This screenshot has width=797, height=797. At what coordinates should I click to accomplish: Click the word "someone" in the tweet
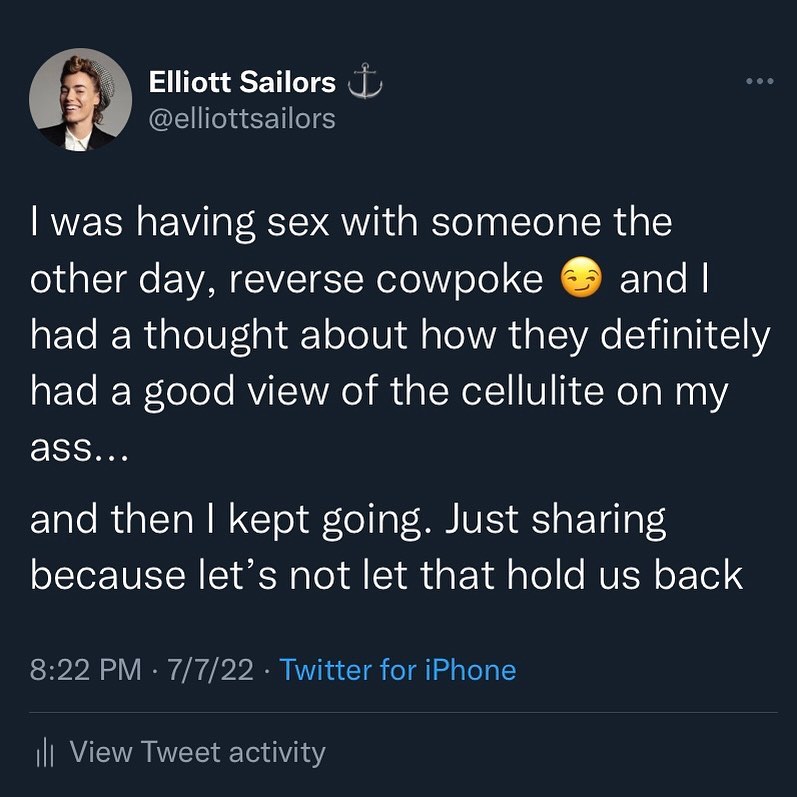click(x=516, y=223)
